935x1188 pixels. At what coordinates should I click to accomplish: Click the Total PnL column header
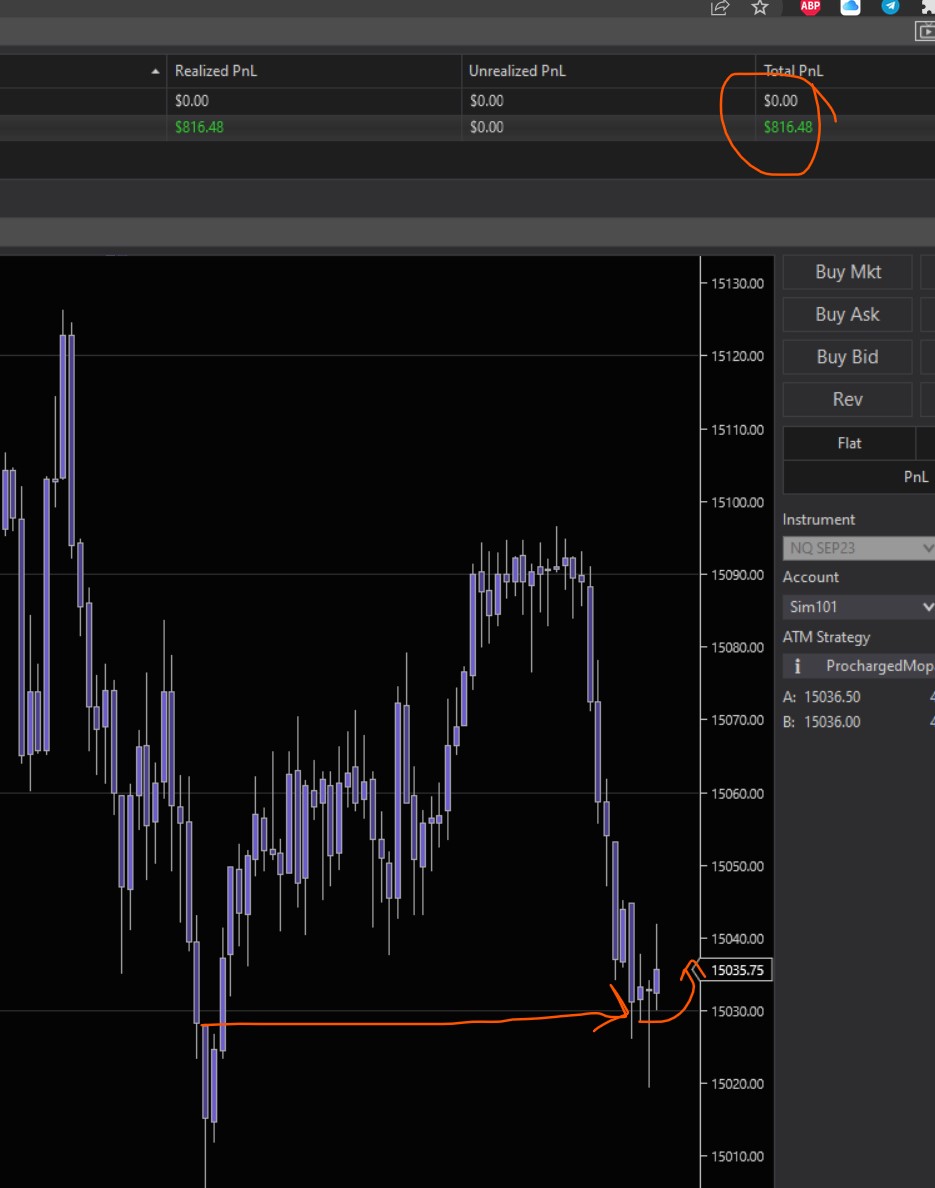[x=793, y=70]
